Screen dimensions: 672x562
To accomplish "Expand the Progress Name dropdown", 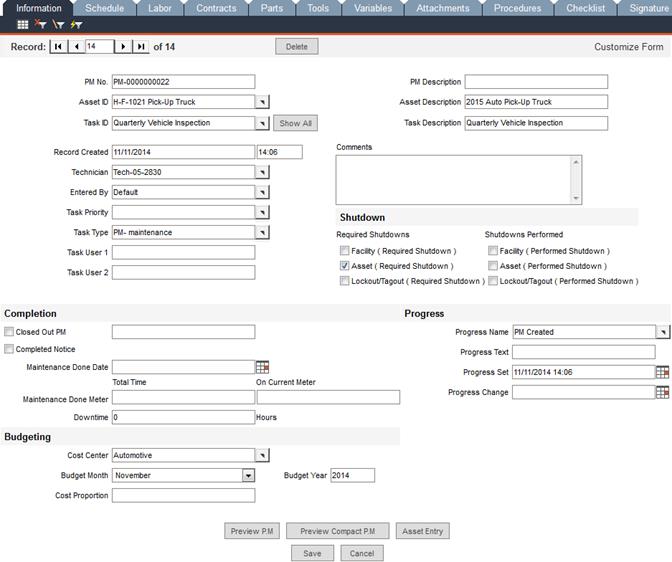I will tap(662, 332).
